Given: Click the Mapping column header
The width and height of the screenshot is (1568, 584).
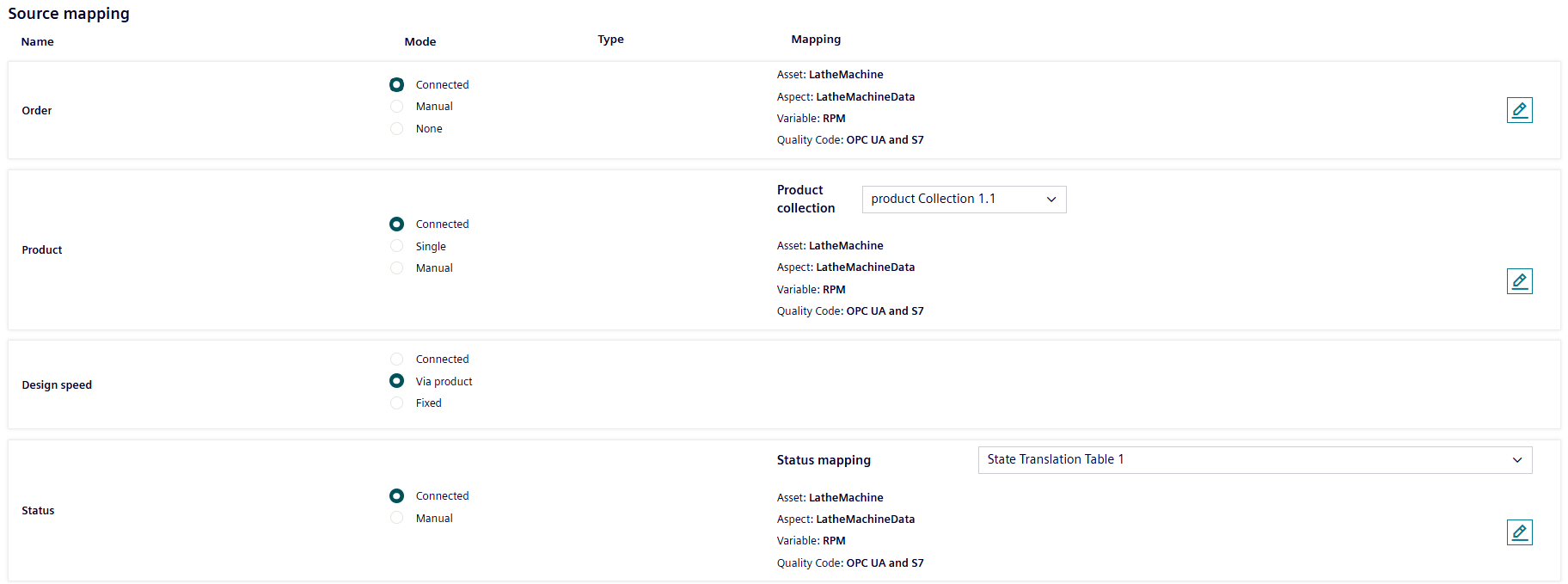Looking at the screenshot, I should click(816, 40).
